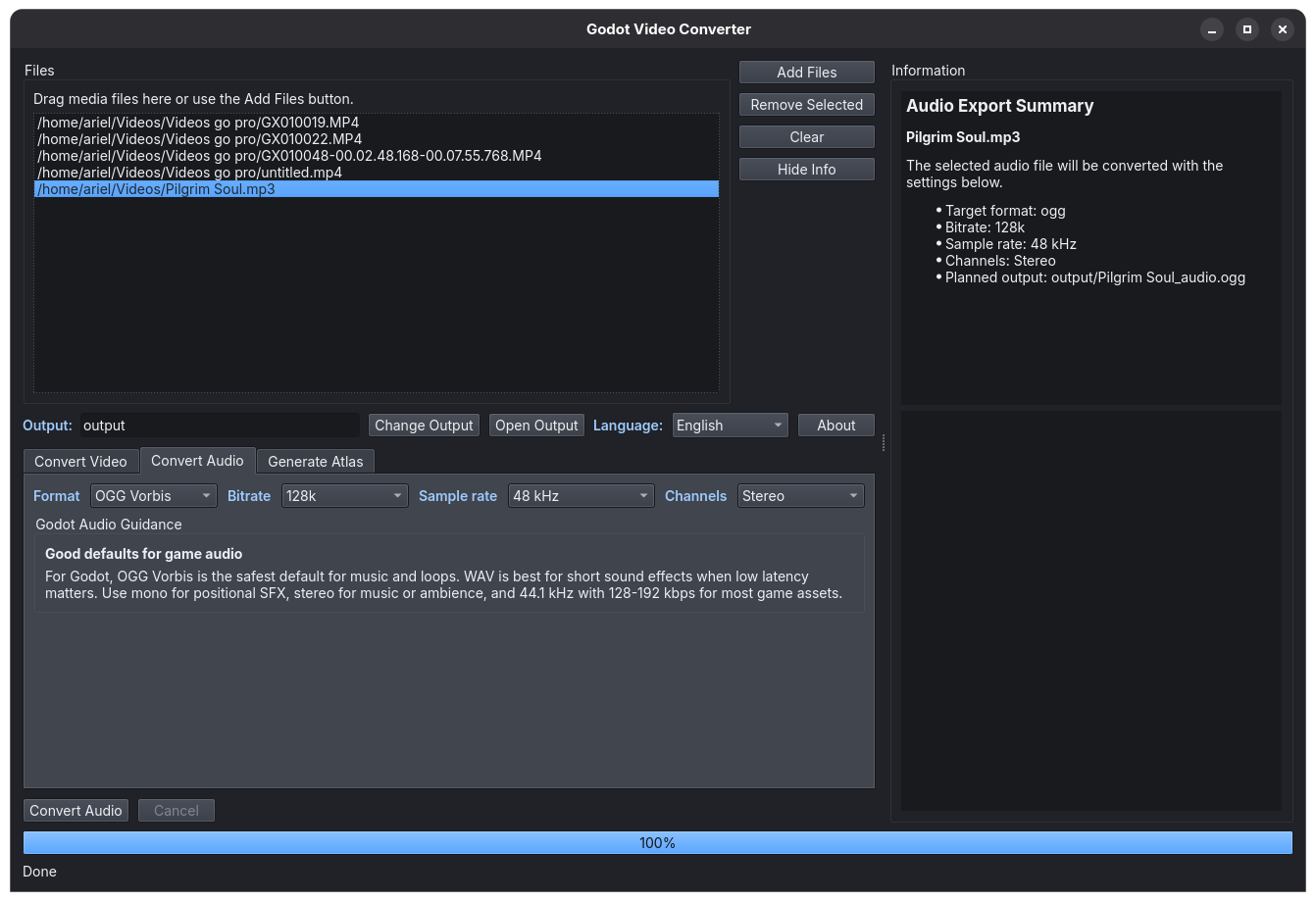Click the Add Files button

(806, 73)
